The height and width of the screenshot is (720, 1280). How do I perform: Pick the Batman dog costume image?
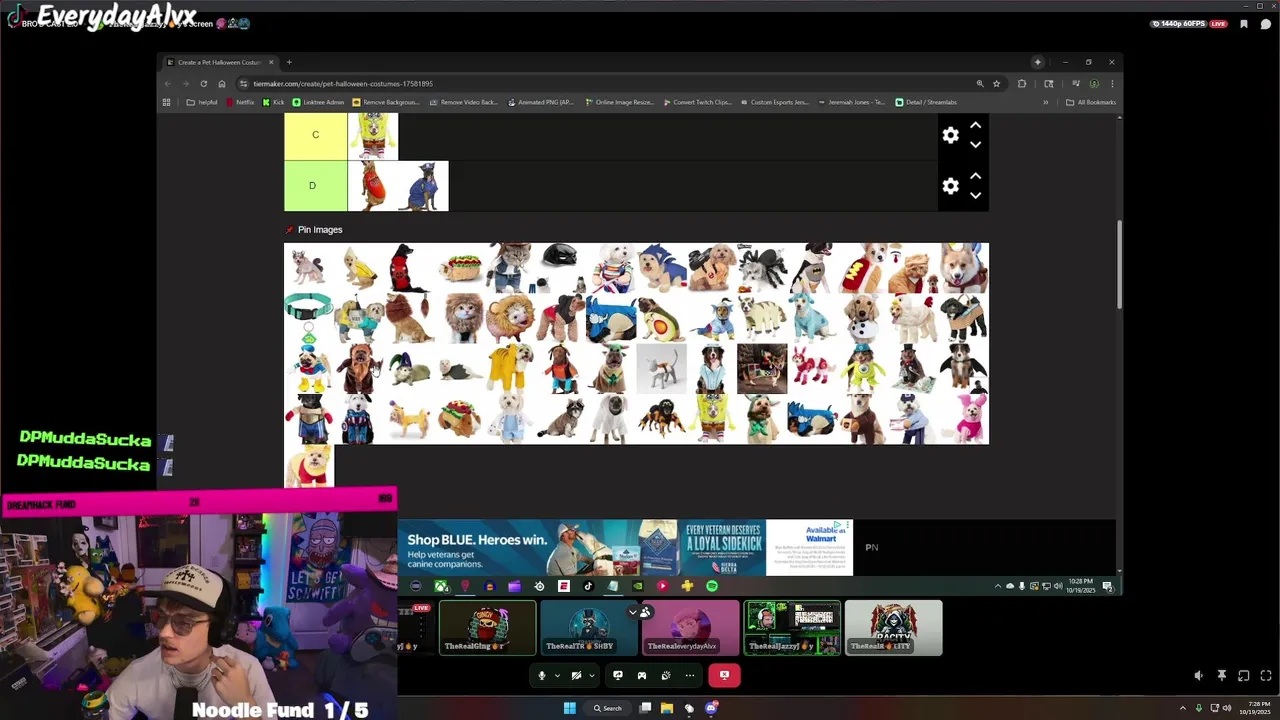pos(812,268)
